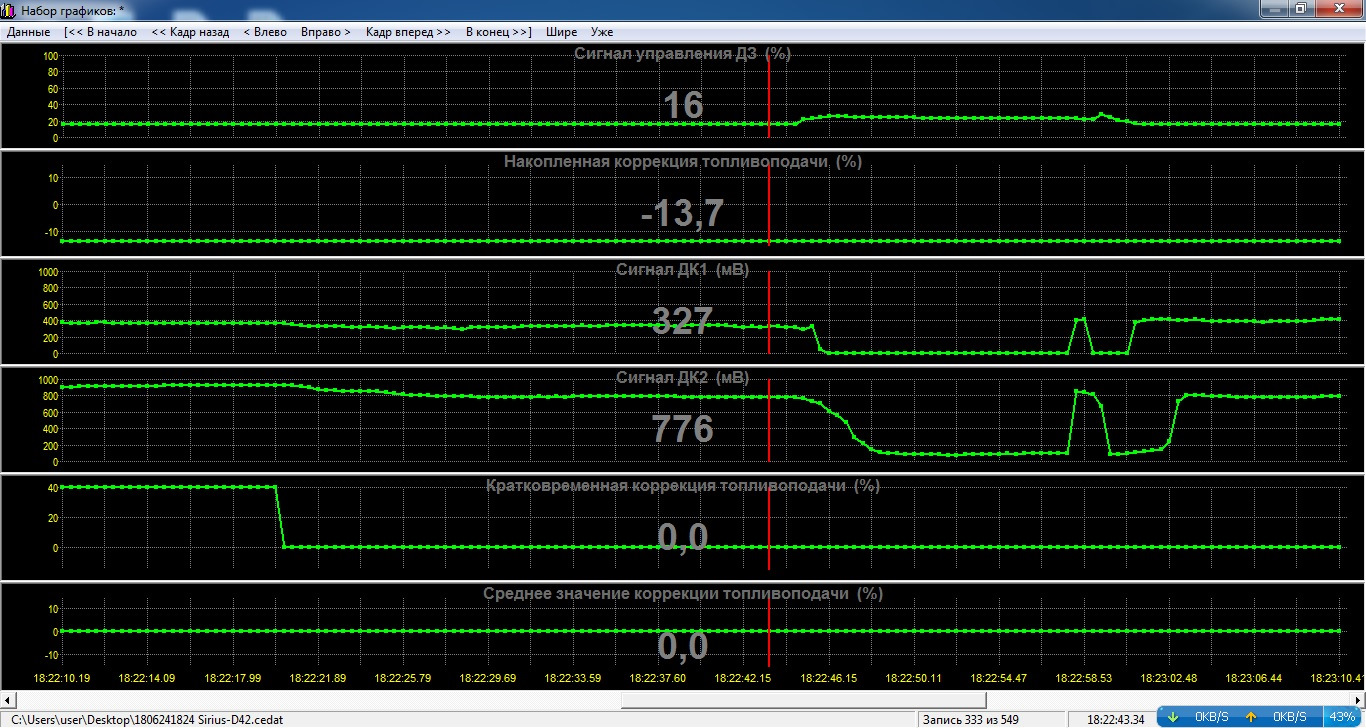
Task: Restore down the Набор графиков window
Action: point(1301,8)
